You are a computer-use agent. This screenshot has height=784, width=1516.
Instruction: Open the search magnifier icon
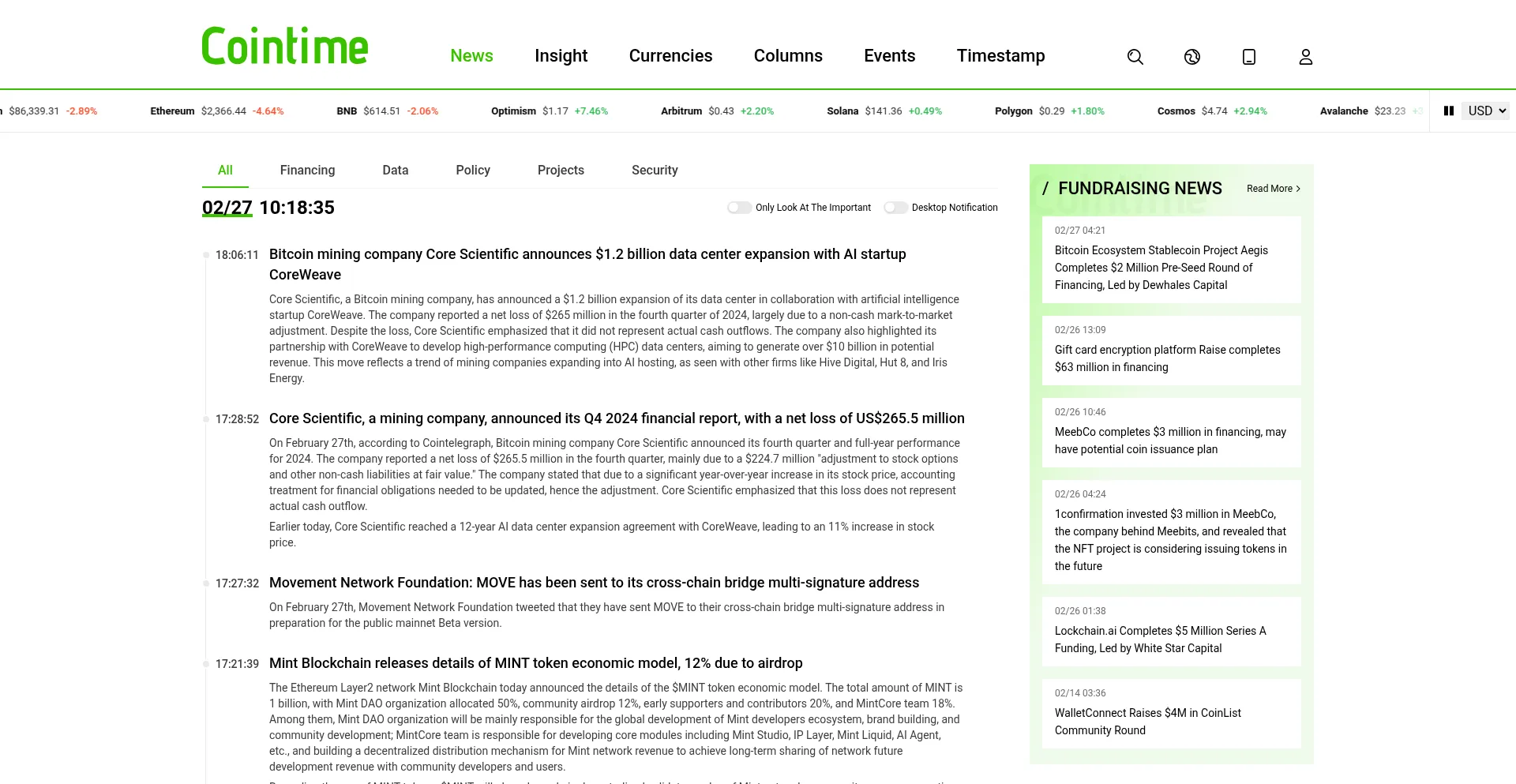[1135, 57]
